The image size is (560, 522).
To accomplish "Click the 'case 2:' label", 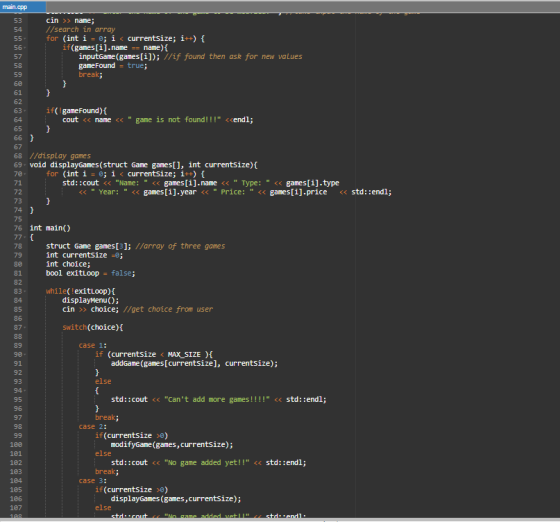I will [92, 427].
